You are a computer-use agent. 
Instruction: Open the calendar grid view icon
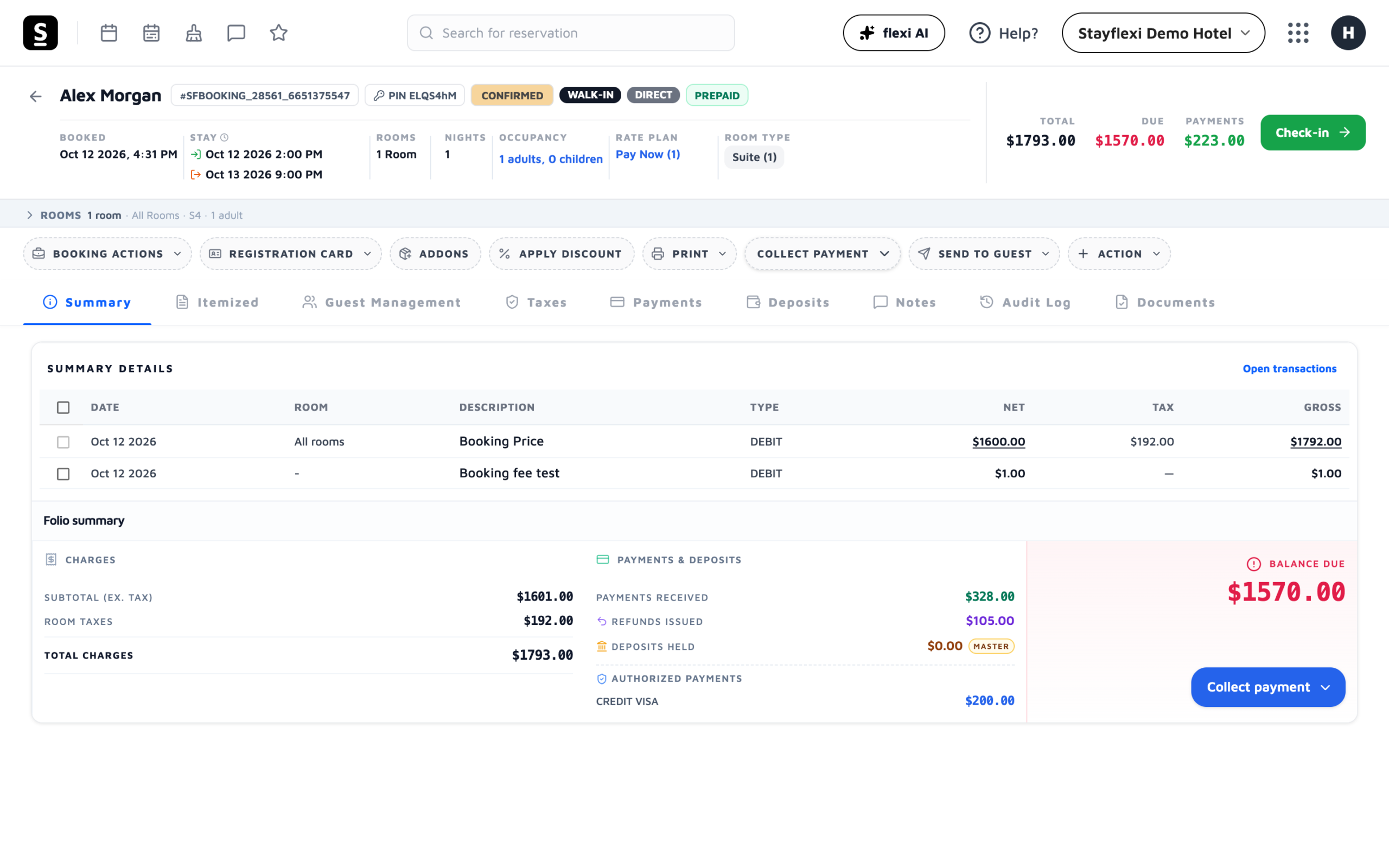click(x=151, y=33)
